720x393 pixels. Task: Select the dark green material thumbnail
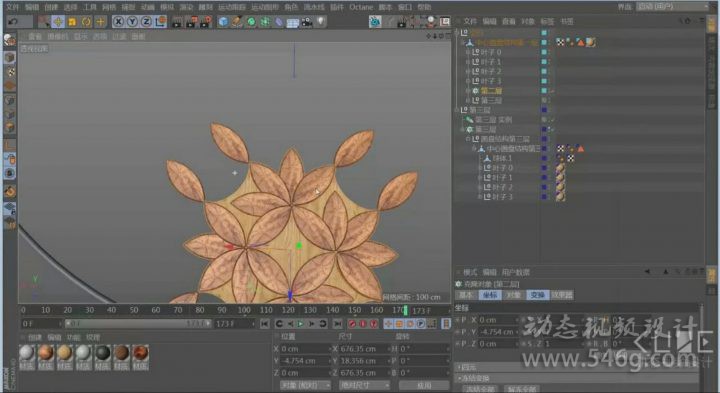(102, 357)
